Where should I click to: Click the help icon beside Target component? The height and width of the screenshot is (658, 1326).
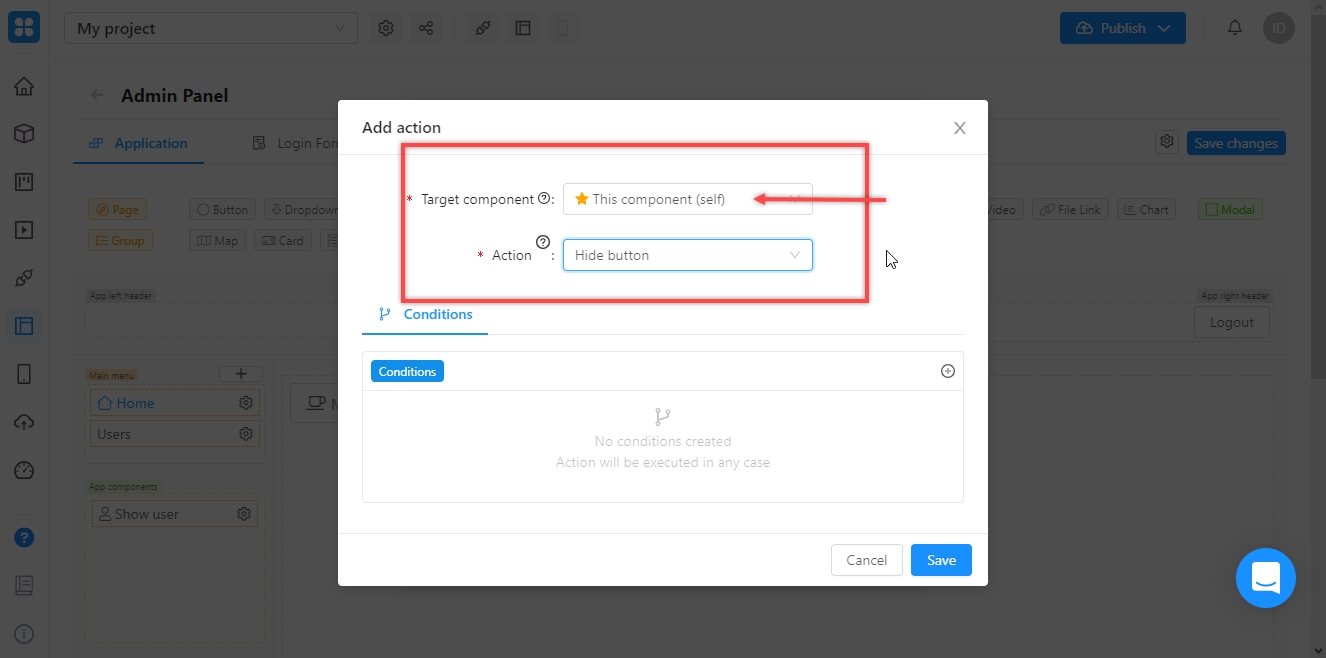544,199
